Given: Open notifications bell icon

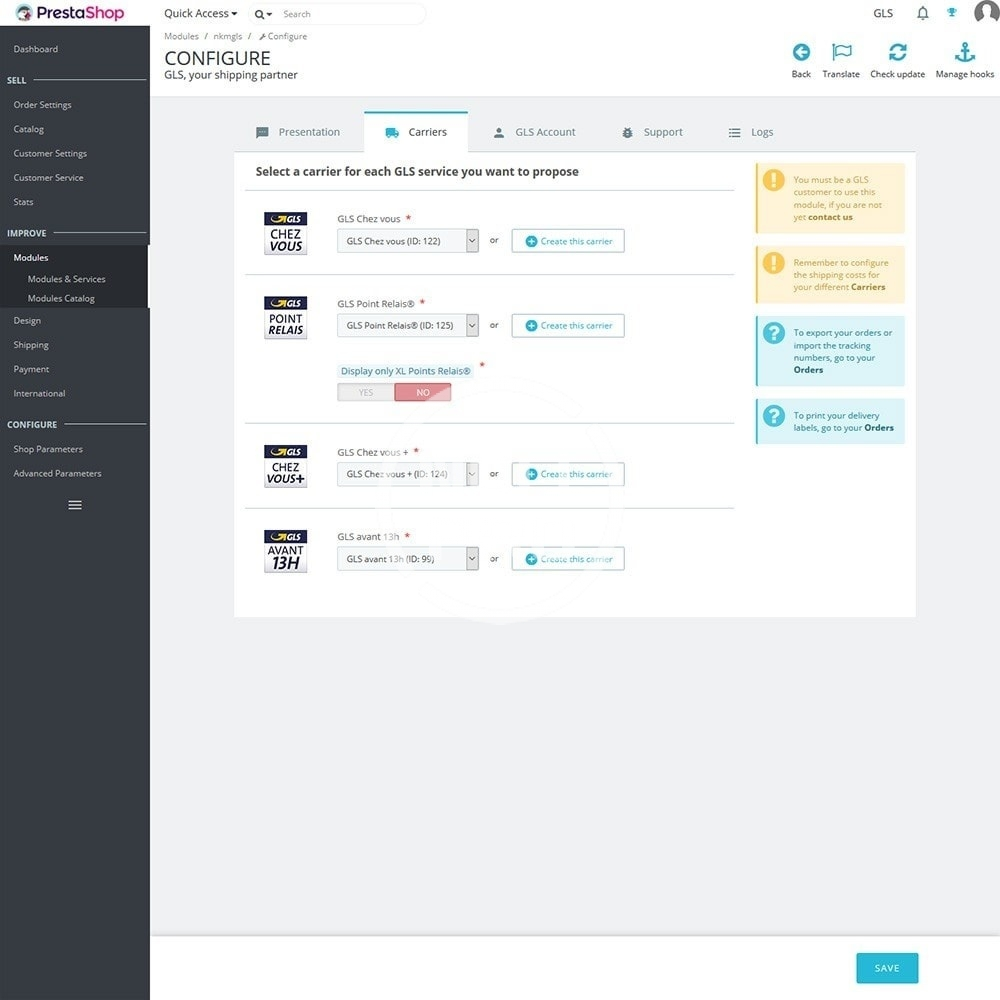Looking at the screenshot, I should point(923,14).
